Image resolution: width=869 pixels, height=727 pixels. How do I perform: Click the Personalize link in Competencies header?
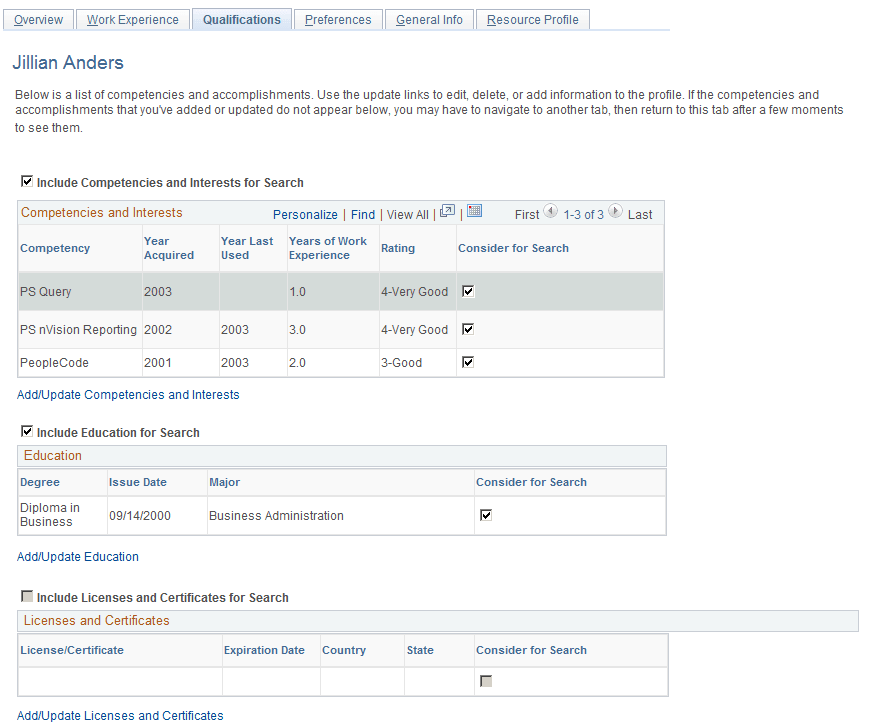(305, 214)
